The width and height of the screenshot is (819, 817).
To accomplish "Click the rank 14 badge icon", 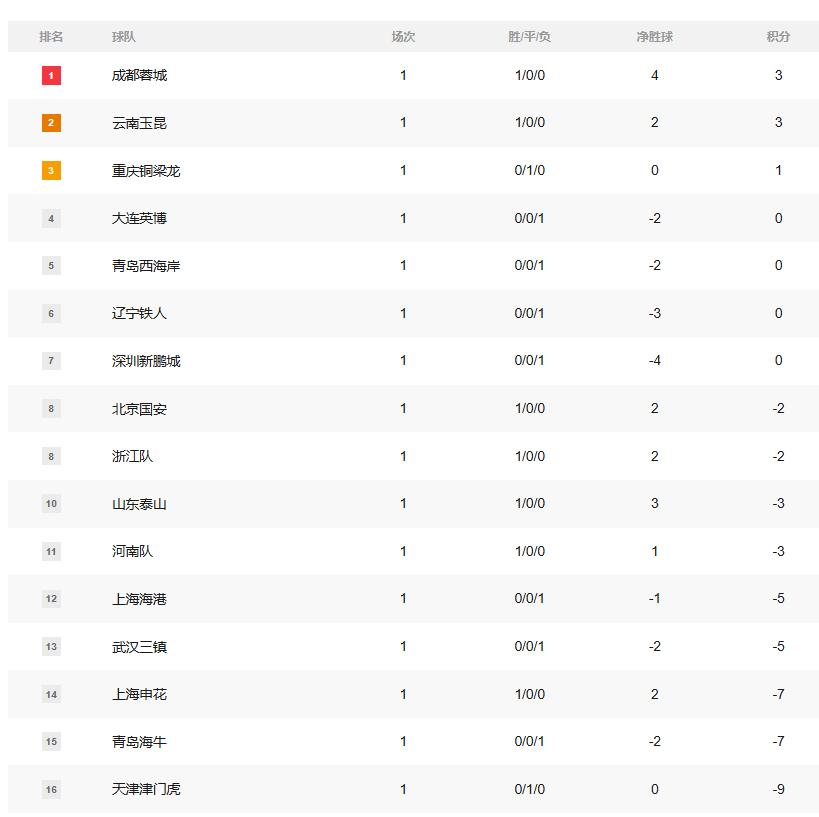I will (x=51, y=694).
